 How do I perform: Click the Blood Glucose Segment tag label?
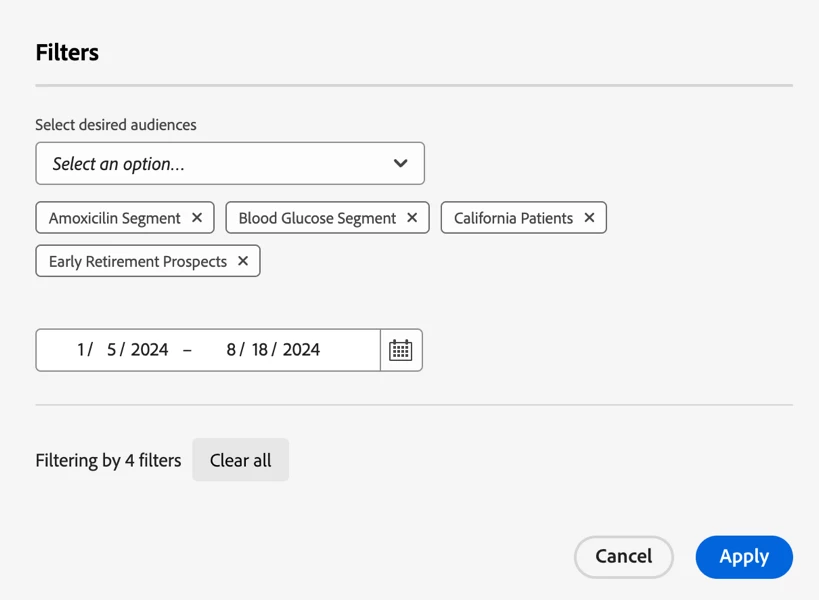[317, 218]
